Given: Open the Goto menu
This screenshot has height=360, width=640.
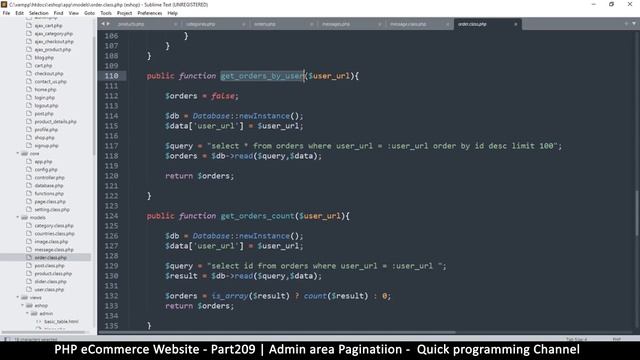Looking at the screenshot, I should pos(89,13).
